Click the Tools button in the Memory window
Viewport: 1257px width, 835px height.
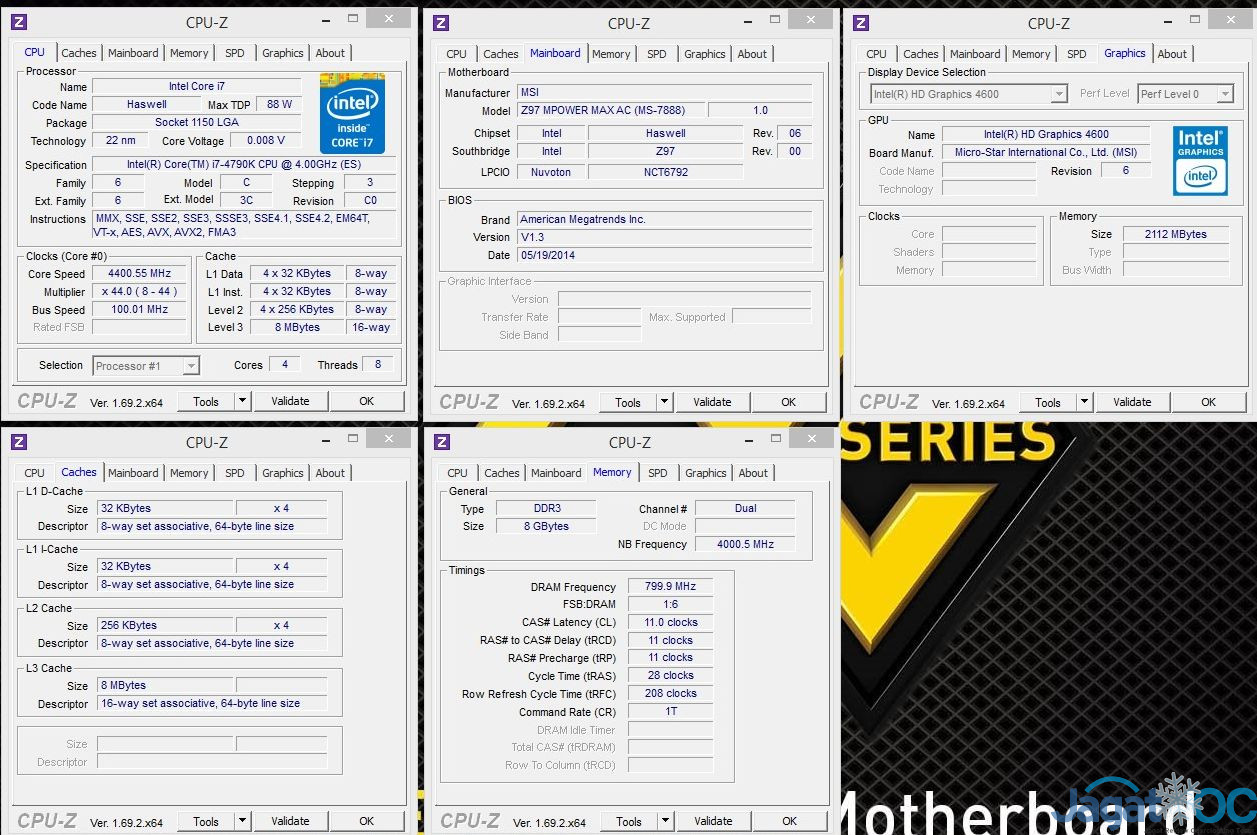coord(629,821)
